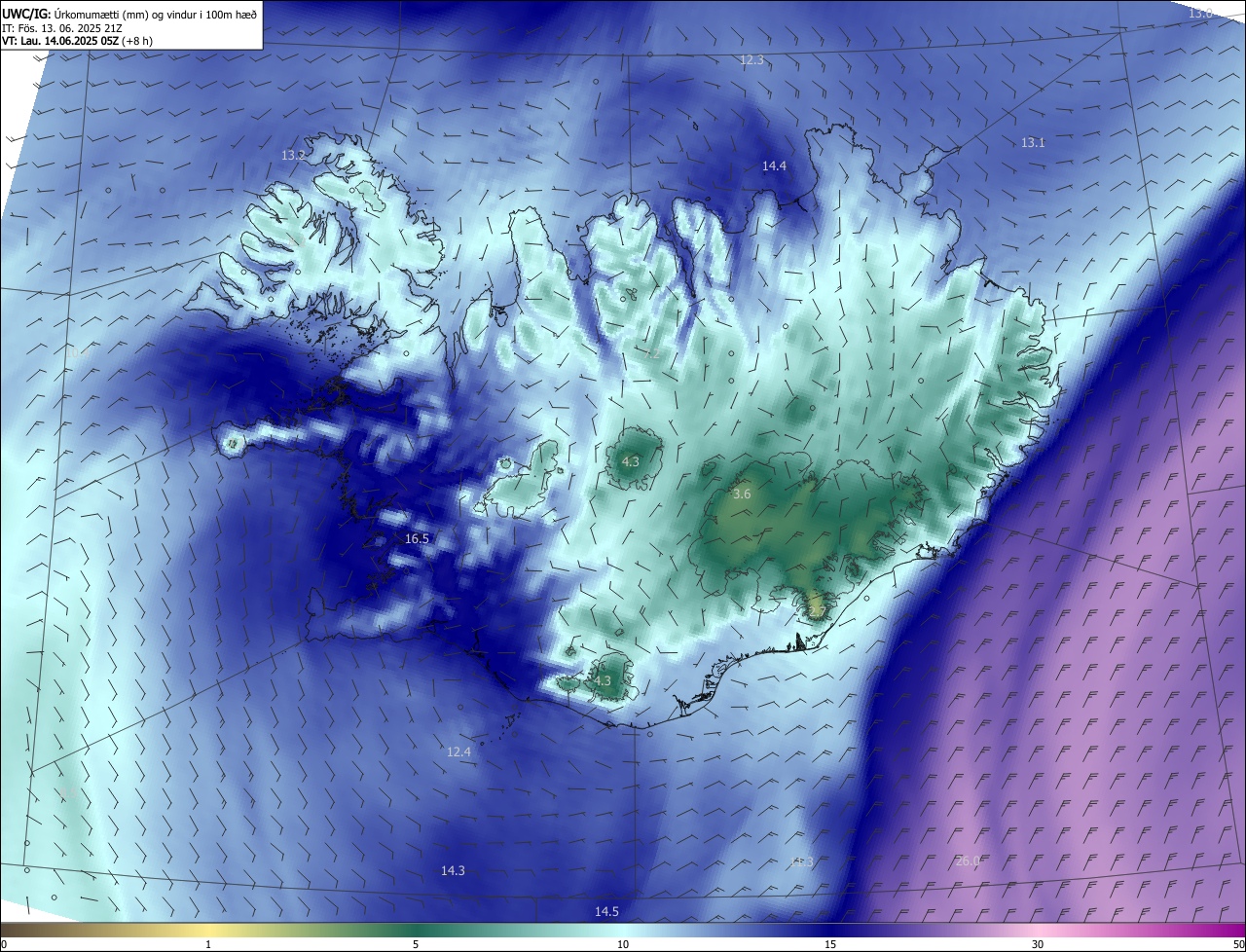1246x952 pixels.
Task: Pick the dark green band of the color scale
Action: coord(416,931)
